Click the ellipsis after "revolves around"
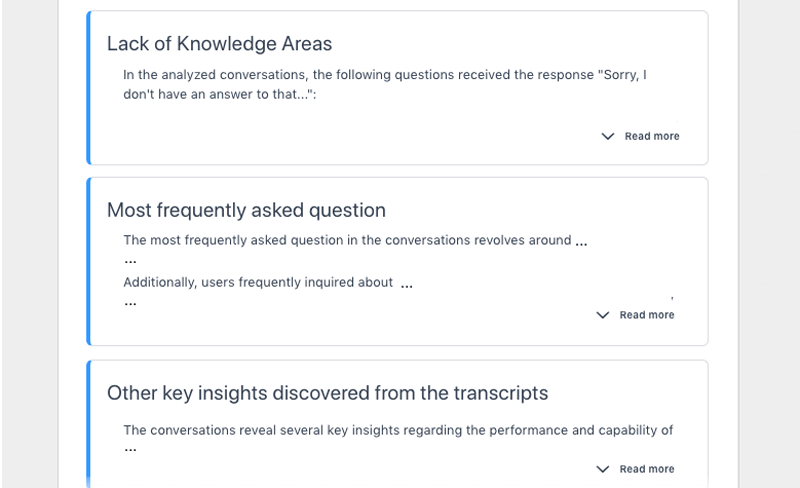 pyautogui.click(x=582, y=242)
